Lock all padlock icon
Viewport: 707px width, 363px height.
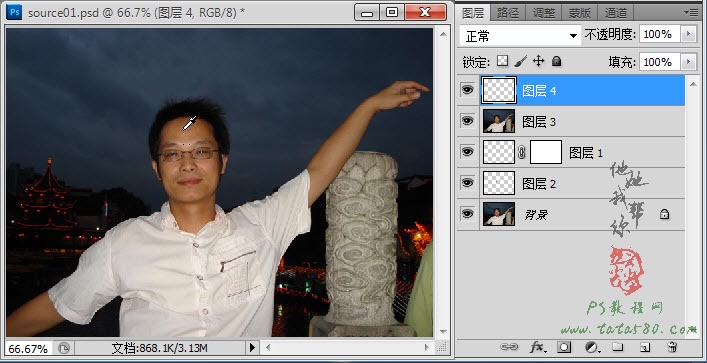pos(556,61)
